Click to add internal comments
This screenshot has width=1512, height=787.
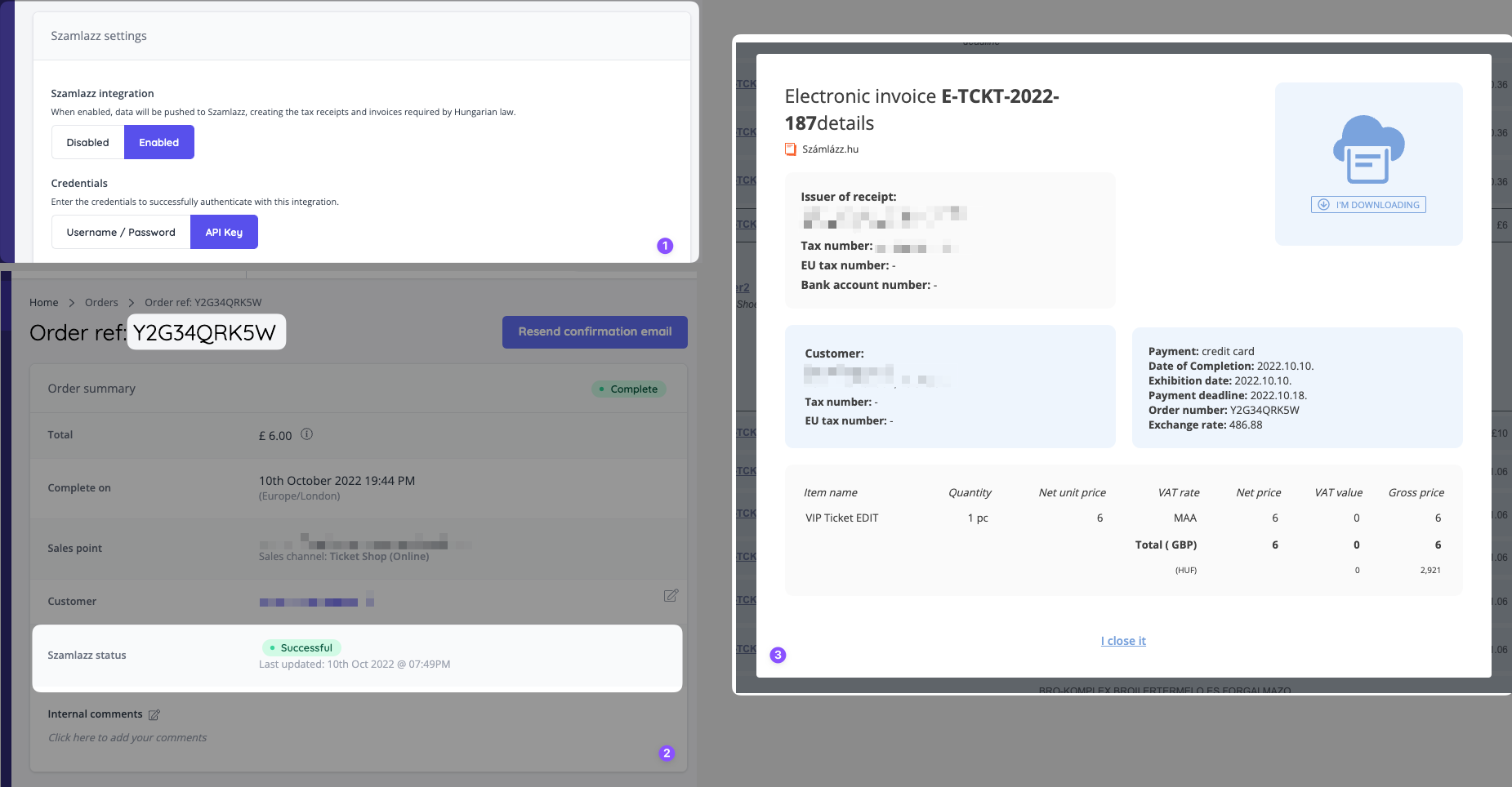pos(127,737)
